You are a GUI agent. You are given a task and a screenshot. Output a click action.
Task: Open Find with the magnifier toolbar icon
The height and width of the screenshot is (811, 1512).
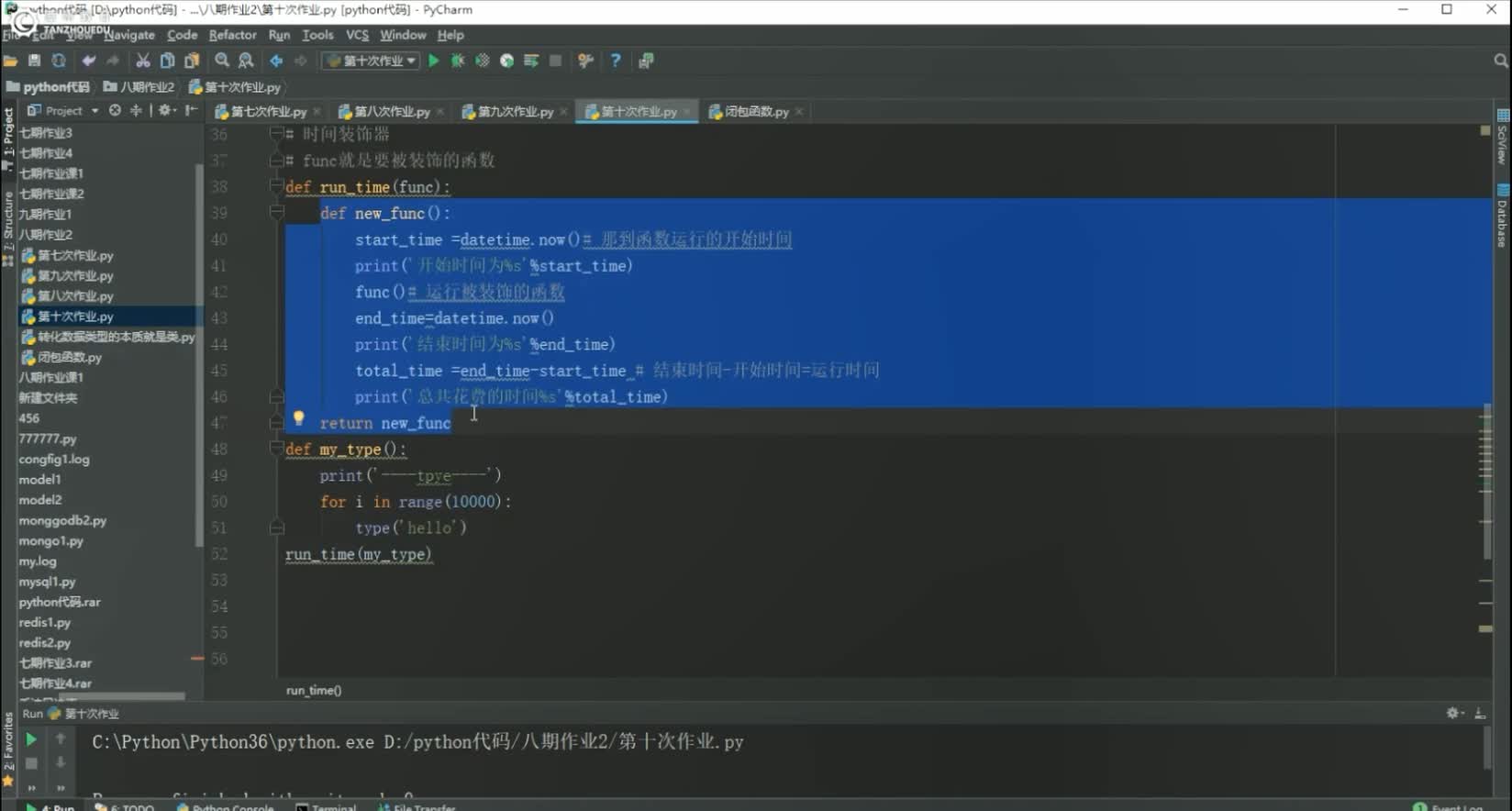tap(222, 61)
